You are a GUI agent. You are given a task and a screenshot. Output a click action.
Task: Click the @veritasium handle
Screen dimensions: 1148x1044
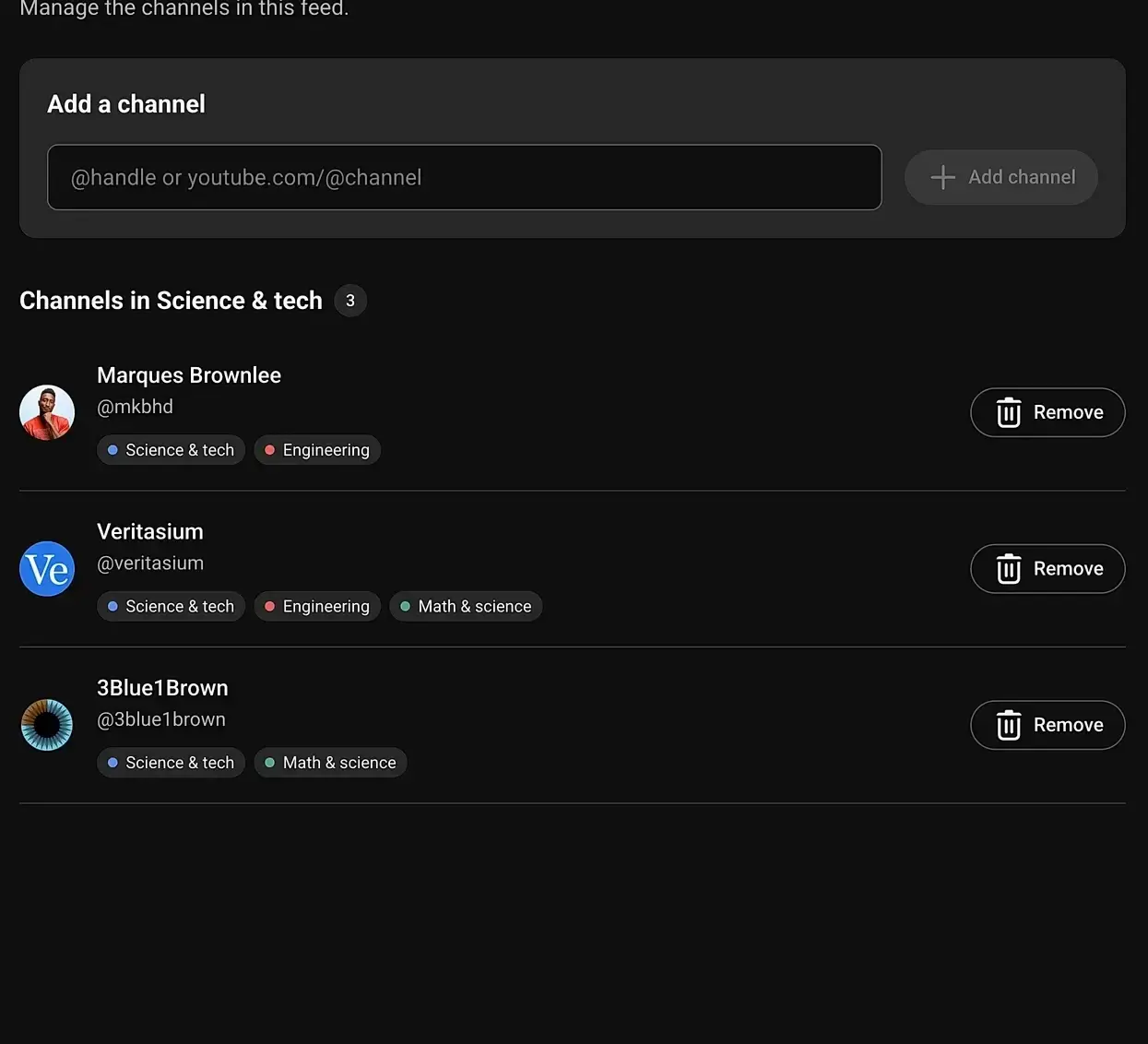(150, 564)
